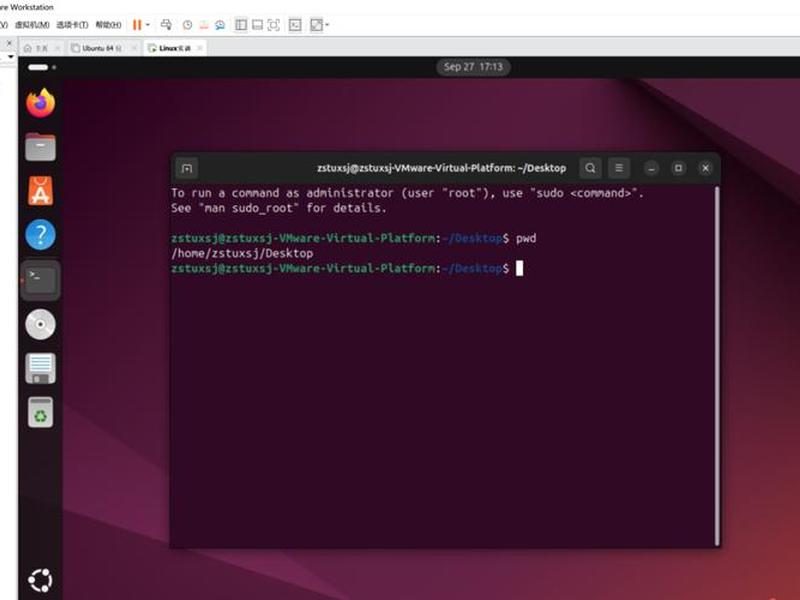
Task: Open the VMware console view icon
Action: (295, 24)
